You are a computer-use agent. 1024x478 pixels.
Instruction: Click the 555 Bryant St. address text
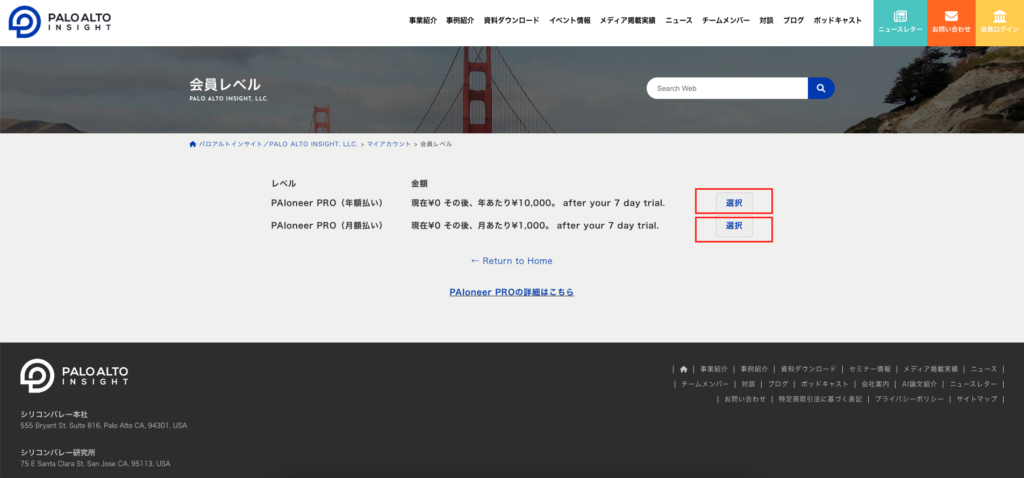(104, 426)
